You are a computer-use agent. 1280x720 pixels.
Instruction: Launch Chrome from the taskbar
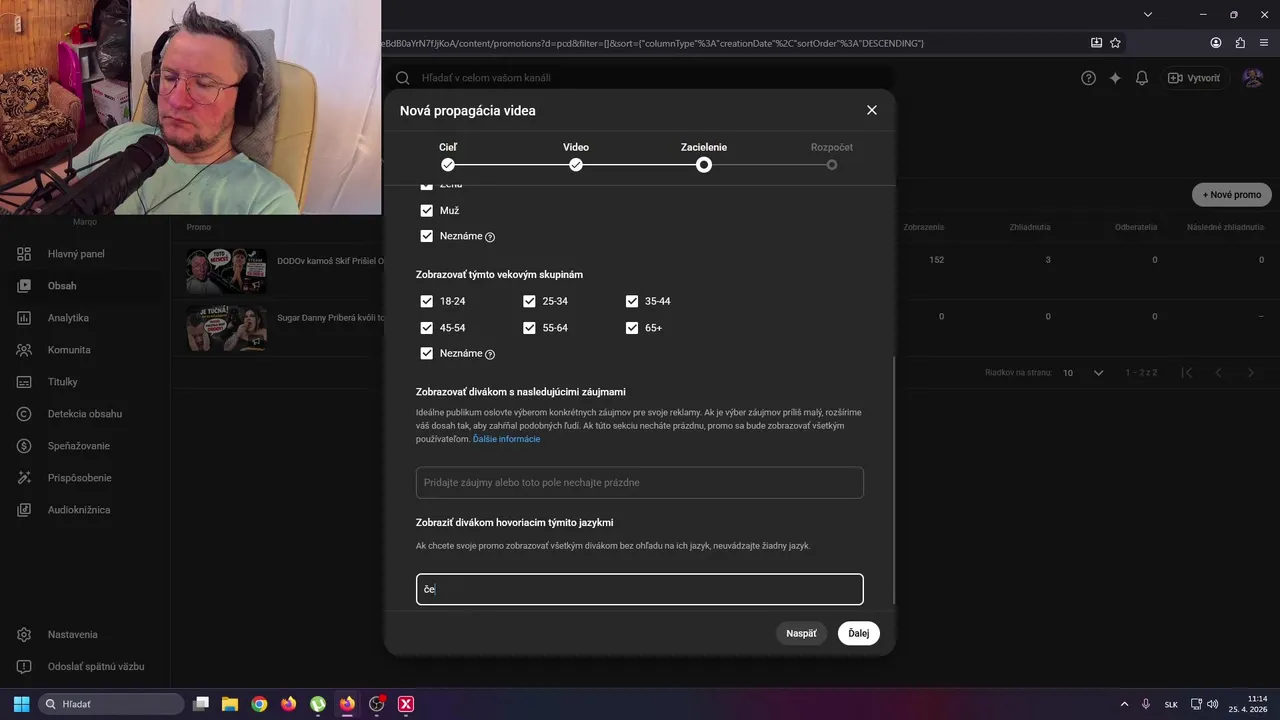[x=259, y=704]
